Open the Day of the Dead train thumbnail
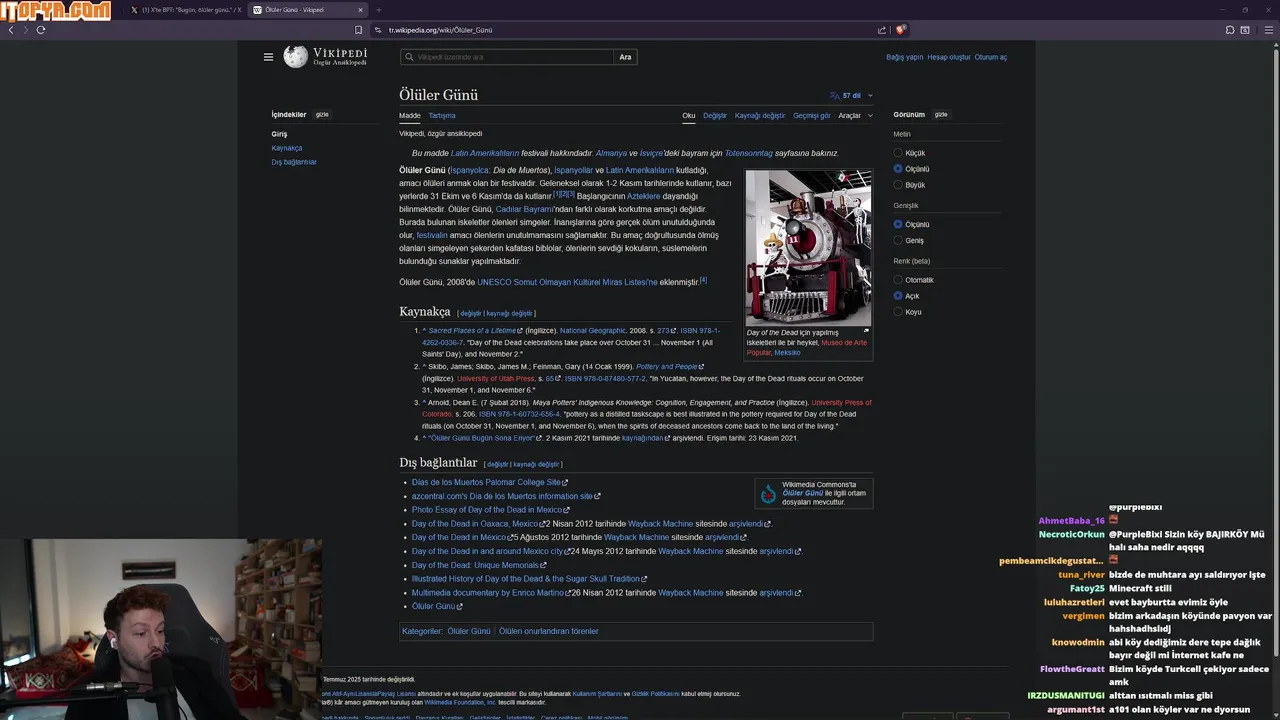The image size is (1280, 720). [808, 247]
